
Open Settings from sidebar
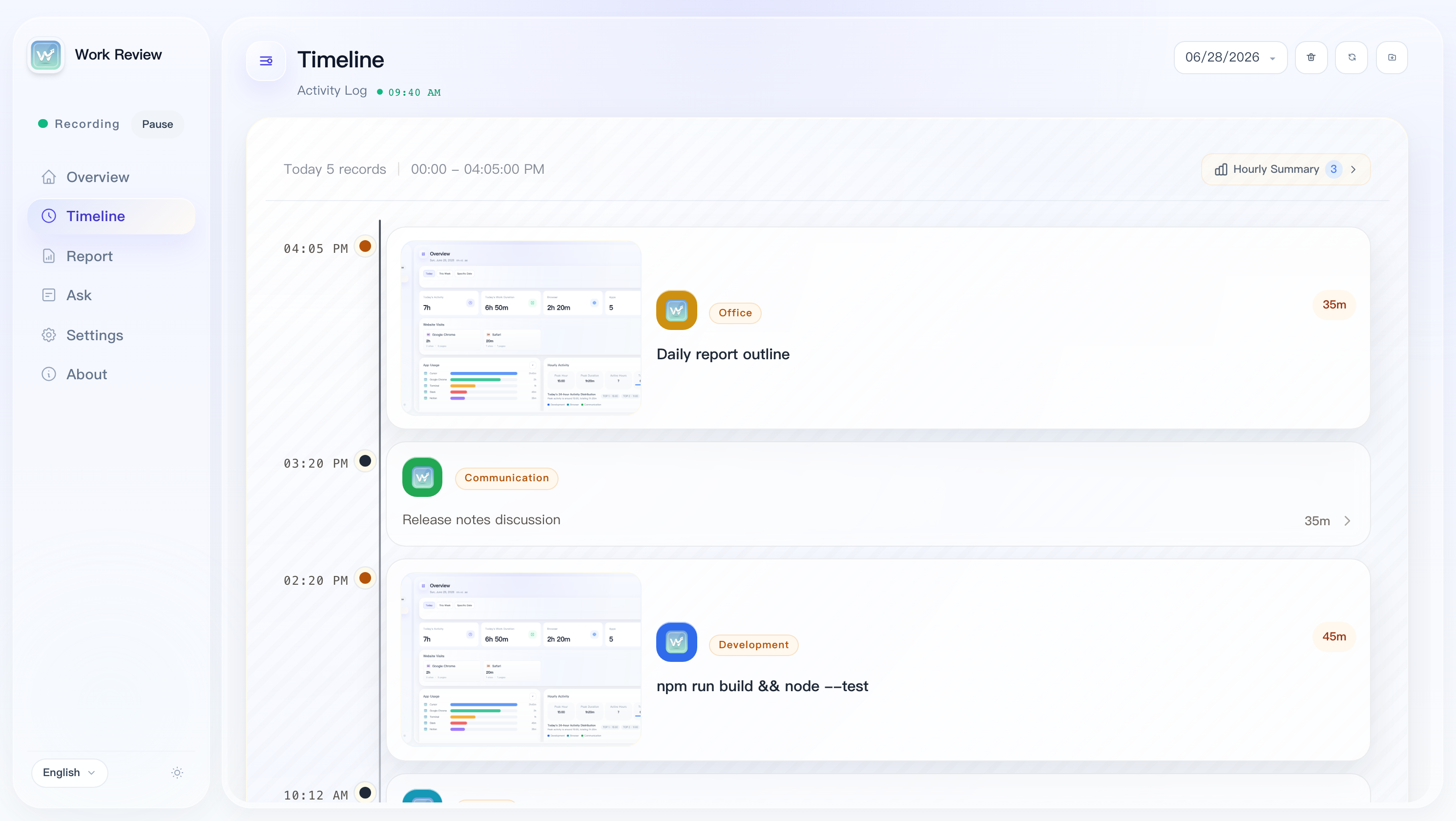tap(111, 335)
